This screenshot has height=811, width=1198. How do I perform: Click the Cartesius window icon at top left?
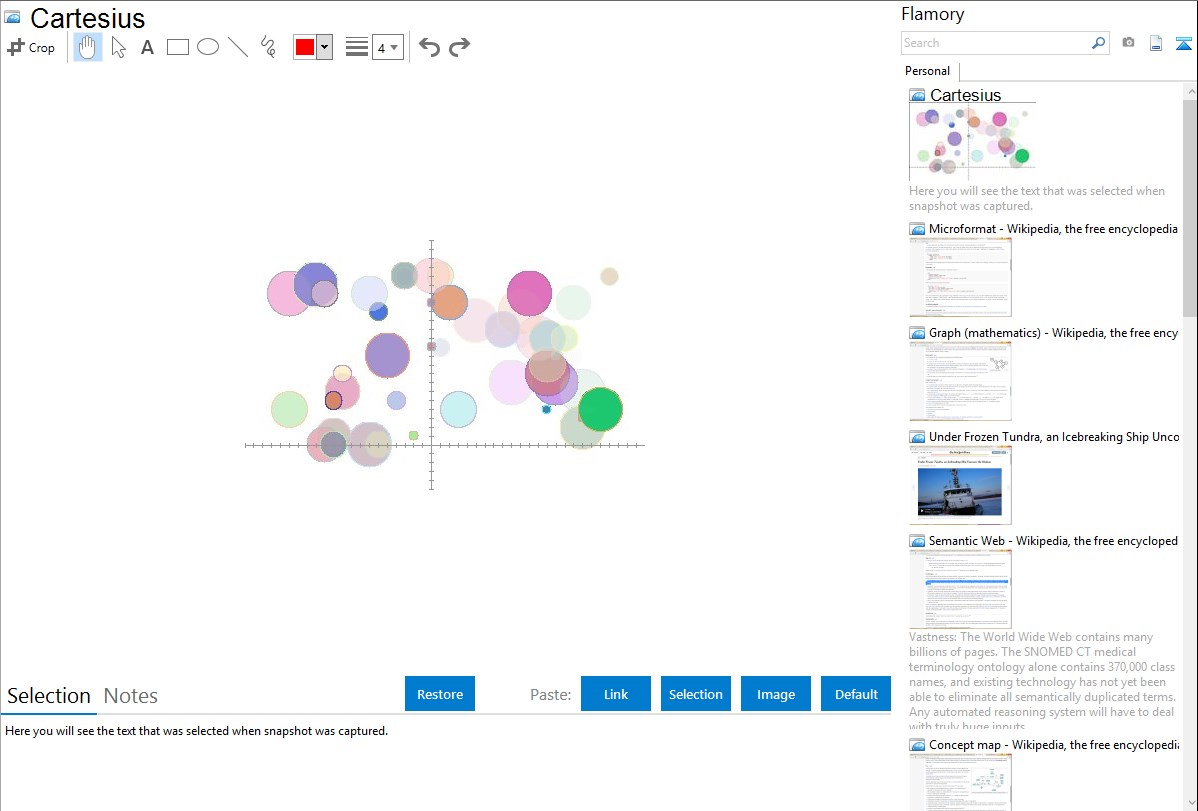(x=12, y=17)
